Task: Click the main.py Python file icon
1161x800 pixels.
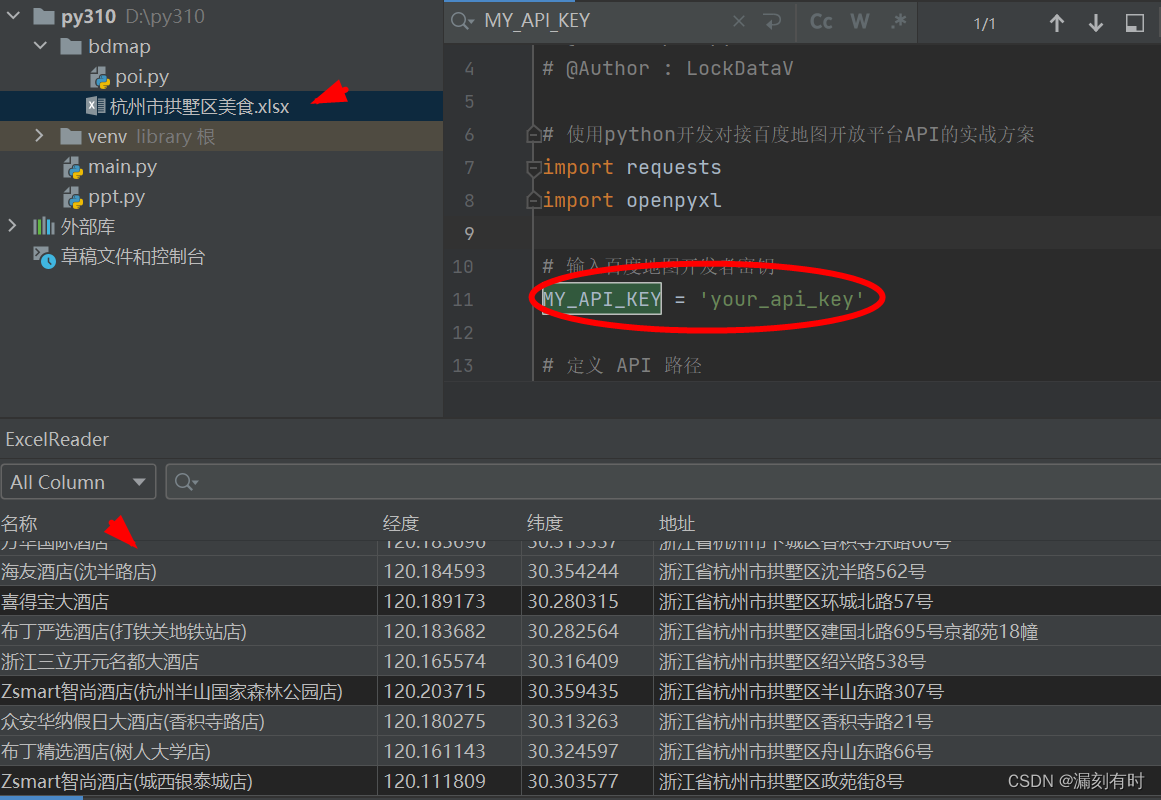Action: (x=73, y=167)
